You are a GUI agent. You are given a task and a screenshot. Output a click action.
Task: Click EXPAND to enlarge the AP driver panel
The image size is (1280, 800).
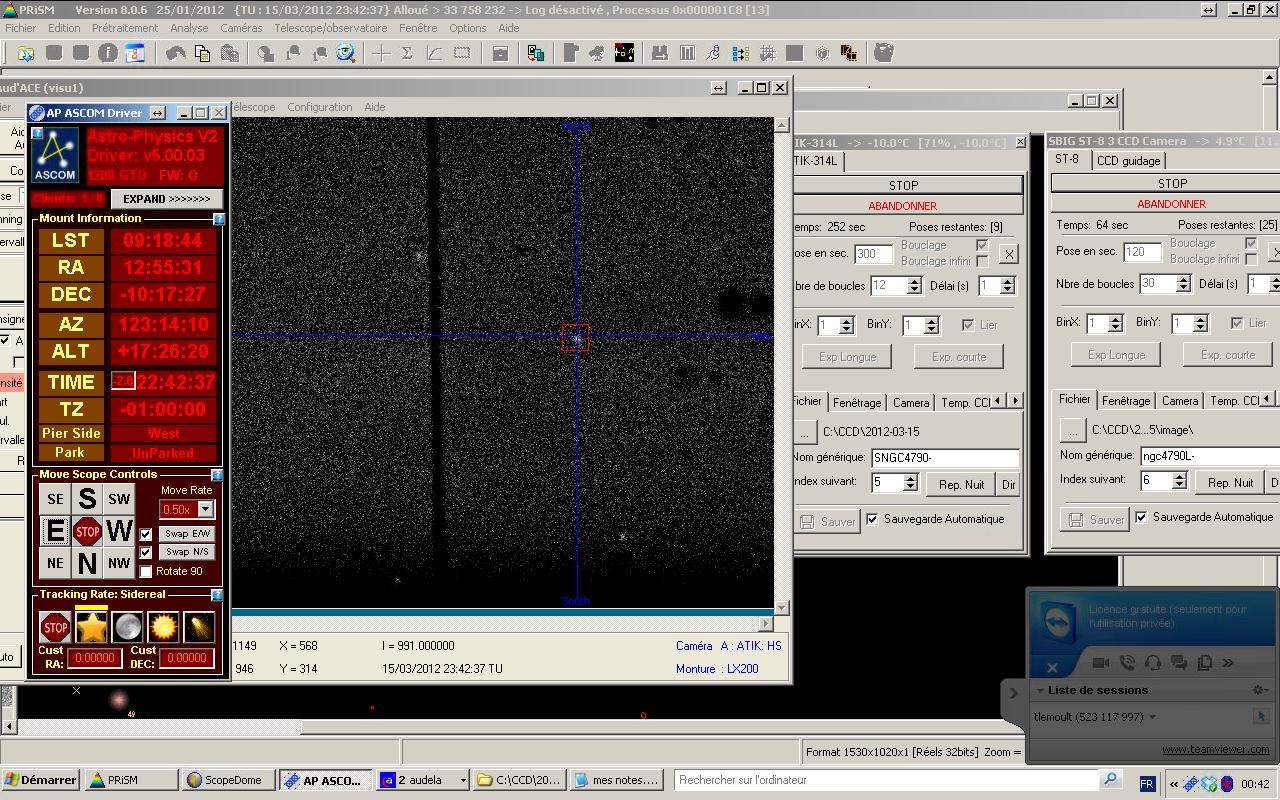[166, 199]
